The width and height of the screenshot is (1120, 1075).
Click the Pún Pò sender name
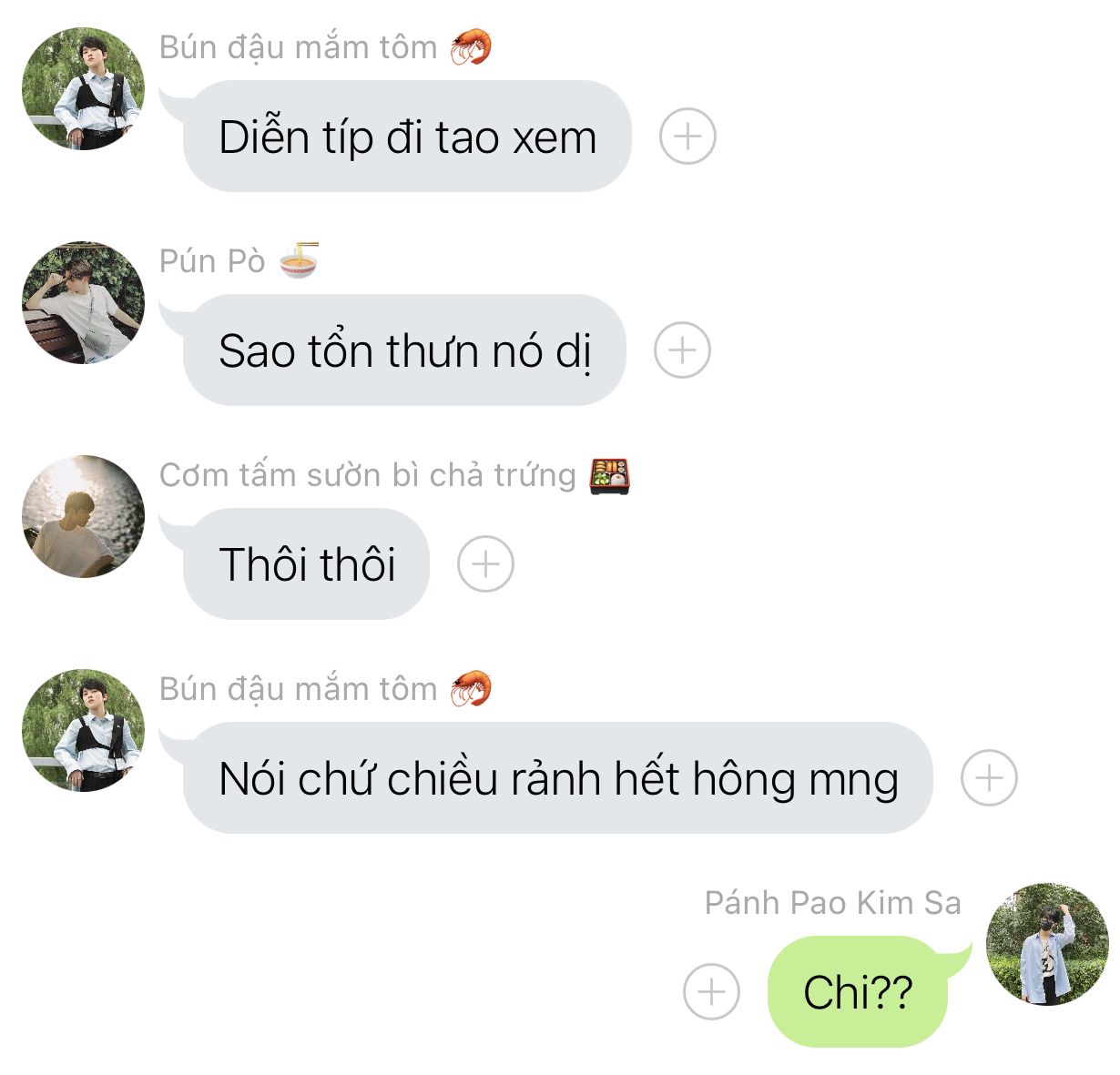(212, 262)
